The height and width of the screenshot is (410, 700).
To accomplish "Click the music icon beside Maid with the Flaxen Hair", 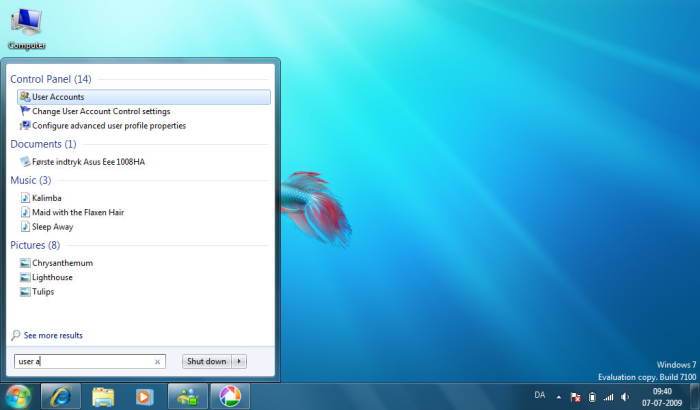I will (25, 212).
